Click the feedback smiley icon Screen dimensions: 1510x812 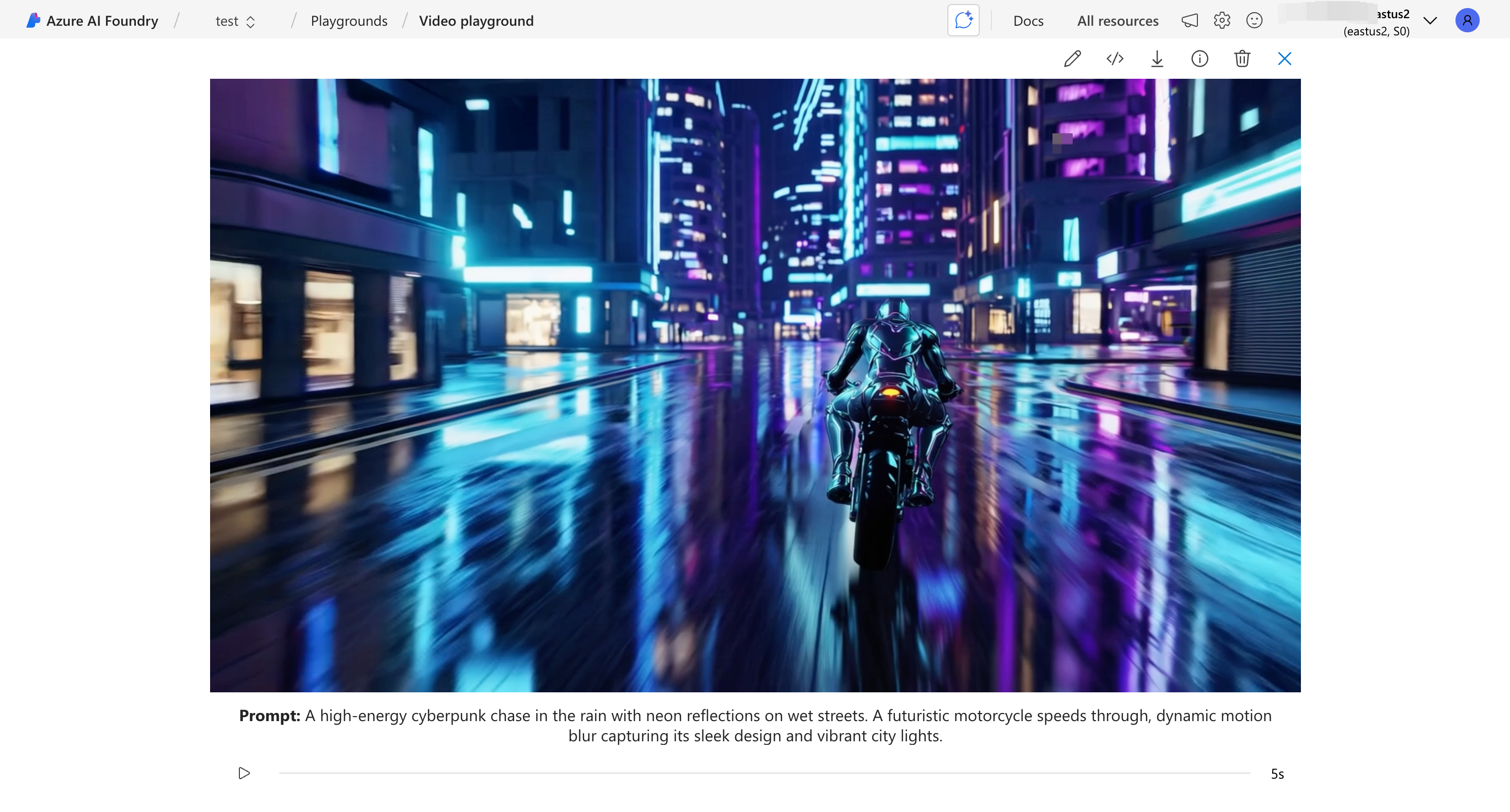pos(1254,21)
